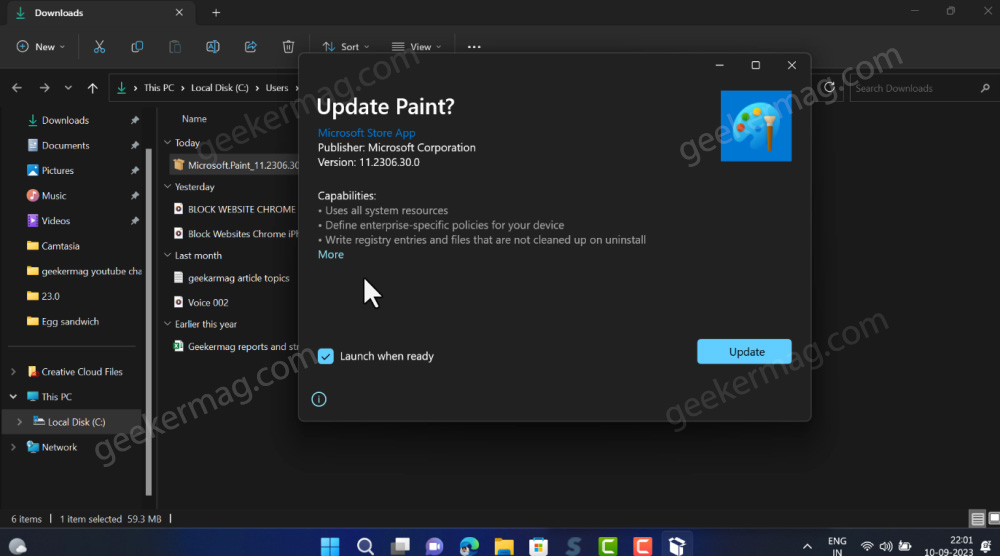Open File Explorer taskbar icon
This screenshot has height=556, width=1000.
(x=504, y=546)
